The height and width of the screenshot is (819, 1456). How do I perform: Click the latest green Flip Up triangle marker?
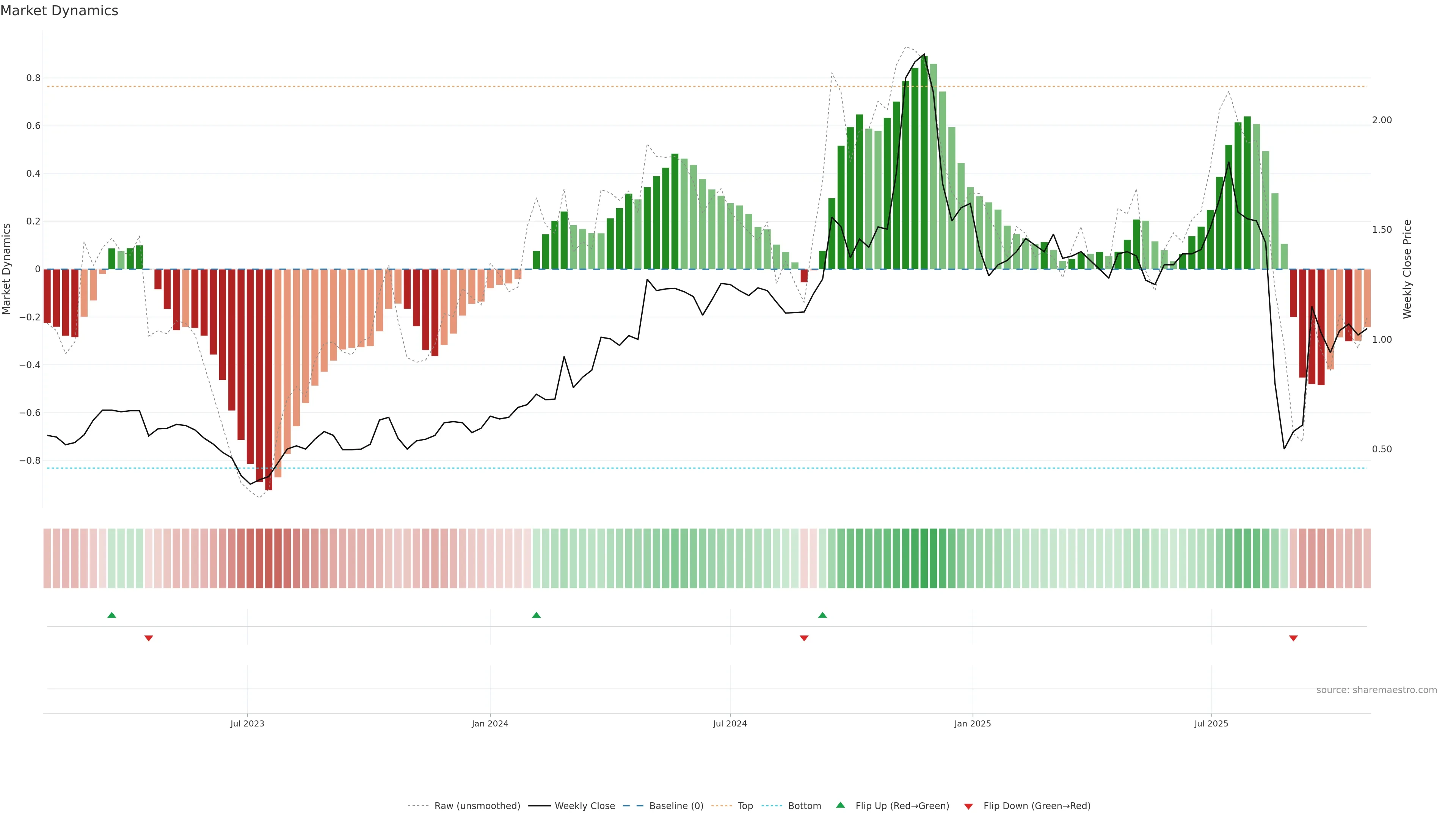822,615
